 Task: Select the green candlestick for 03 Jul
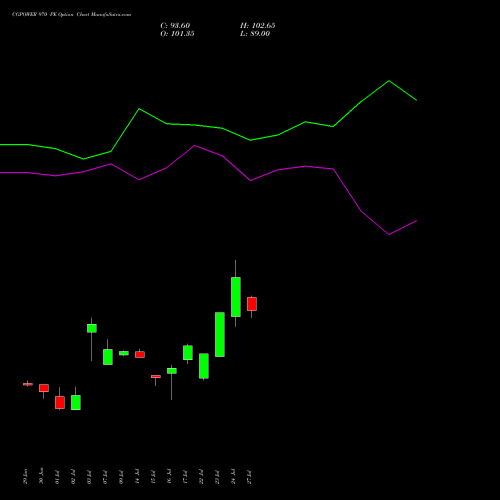pos(92,328)
